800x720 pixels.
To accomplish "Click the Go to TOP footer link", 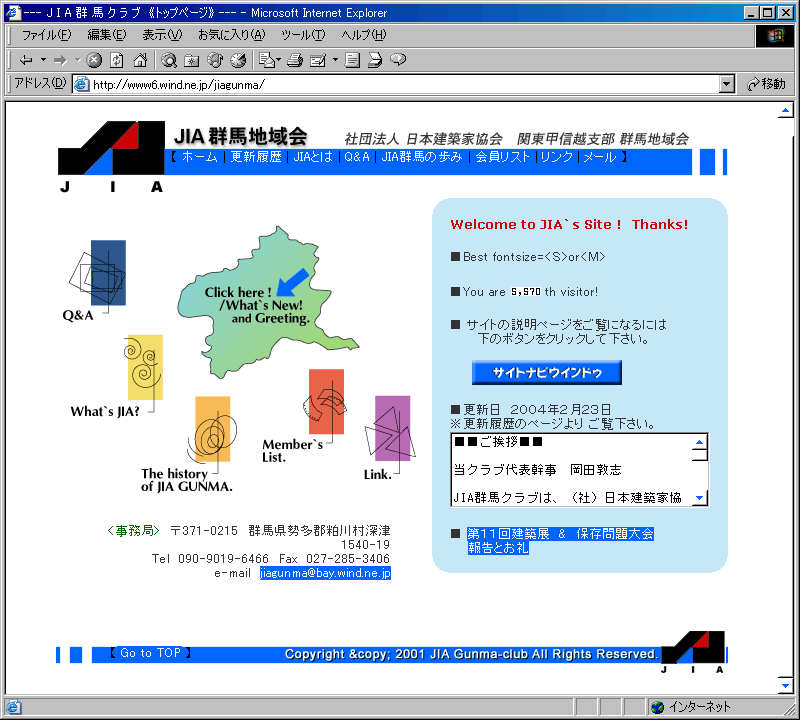I will tap(151, 653).
